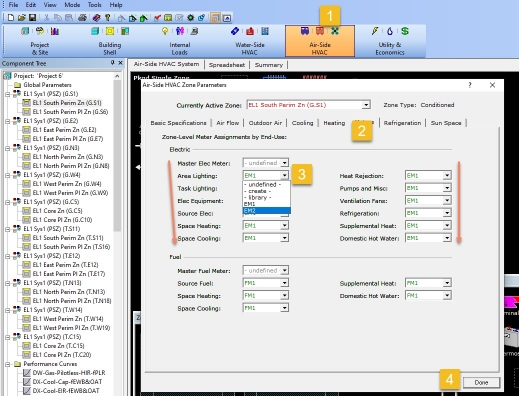Click the New project toolbar icon
The height and width of the screenshot is (396, 519).
coord(11,18)
